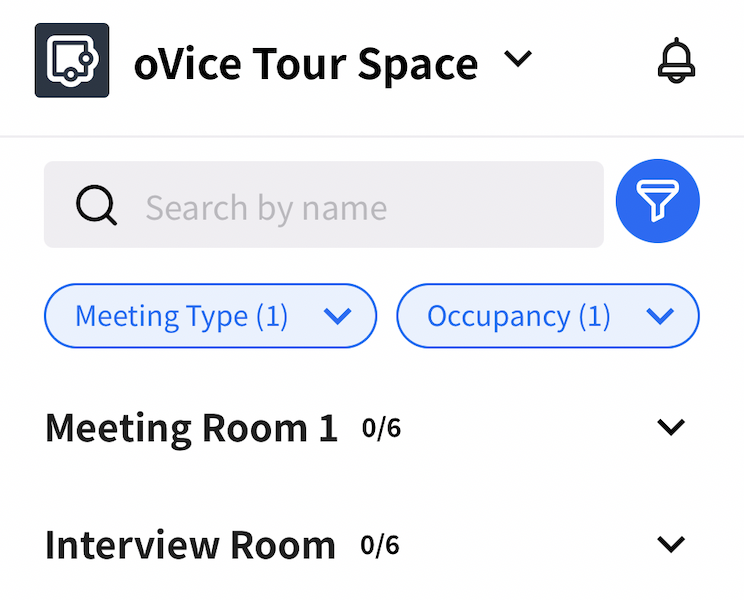Click the Meeting Type chip label text
Image resolution: width=744 pixels, height=600 pixels.
[181, 316]
